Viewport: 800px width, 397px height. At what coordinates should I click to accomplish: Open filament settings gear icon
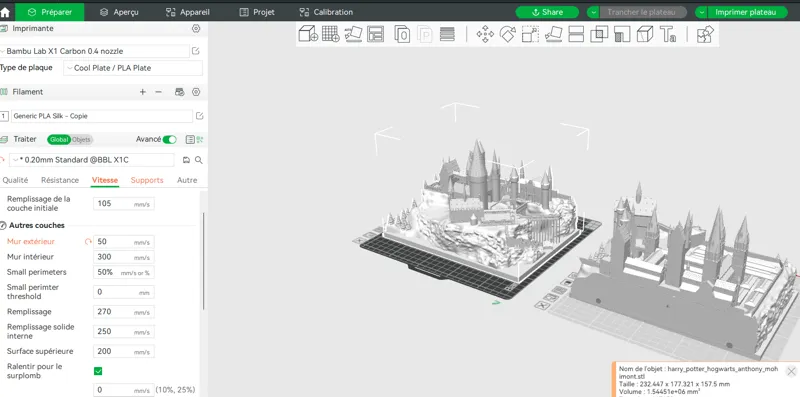196,92
